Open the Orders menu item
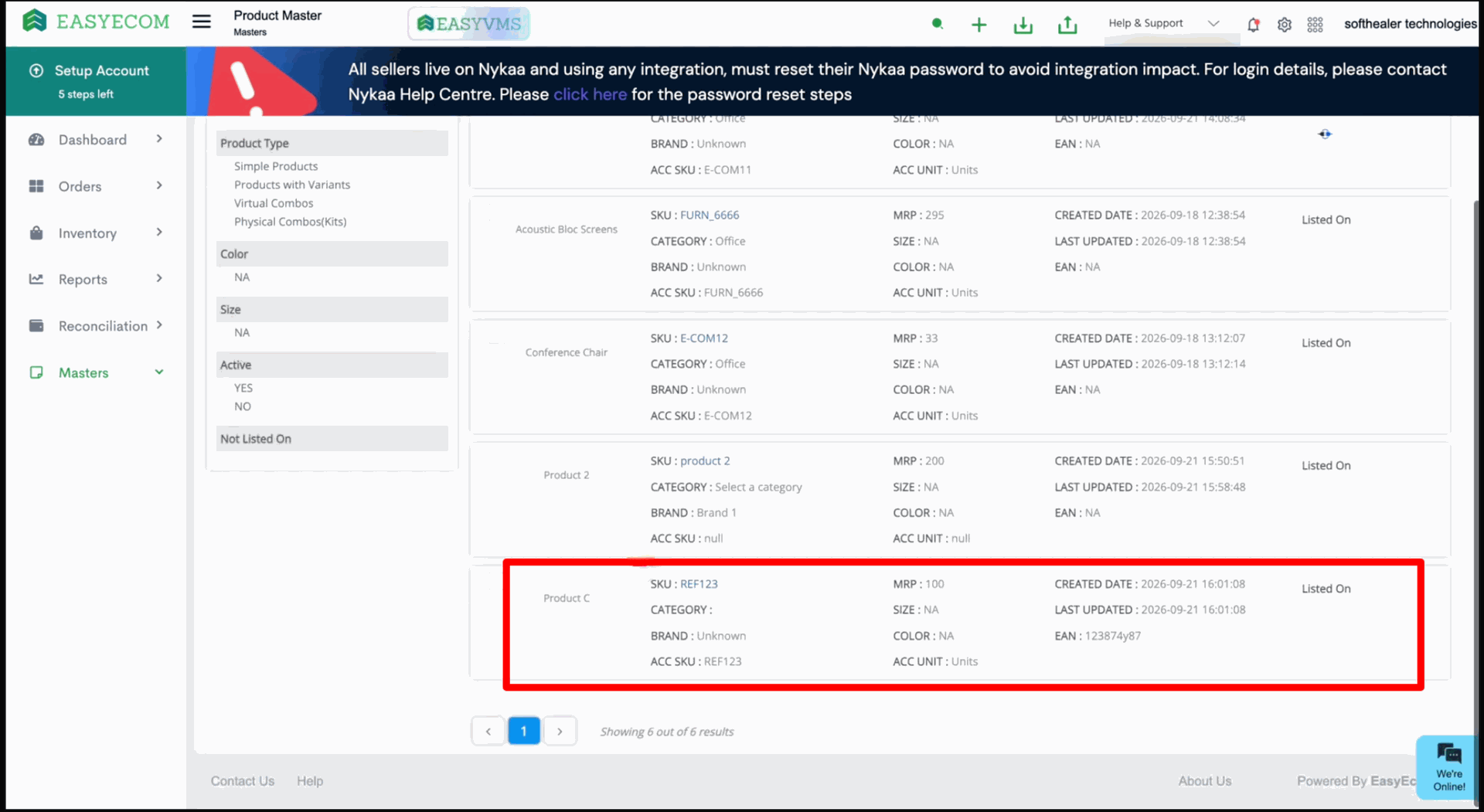This screenshot has height=812, width=1484. click(x=80, y=186)
